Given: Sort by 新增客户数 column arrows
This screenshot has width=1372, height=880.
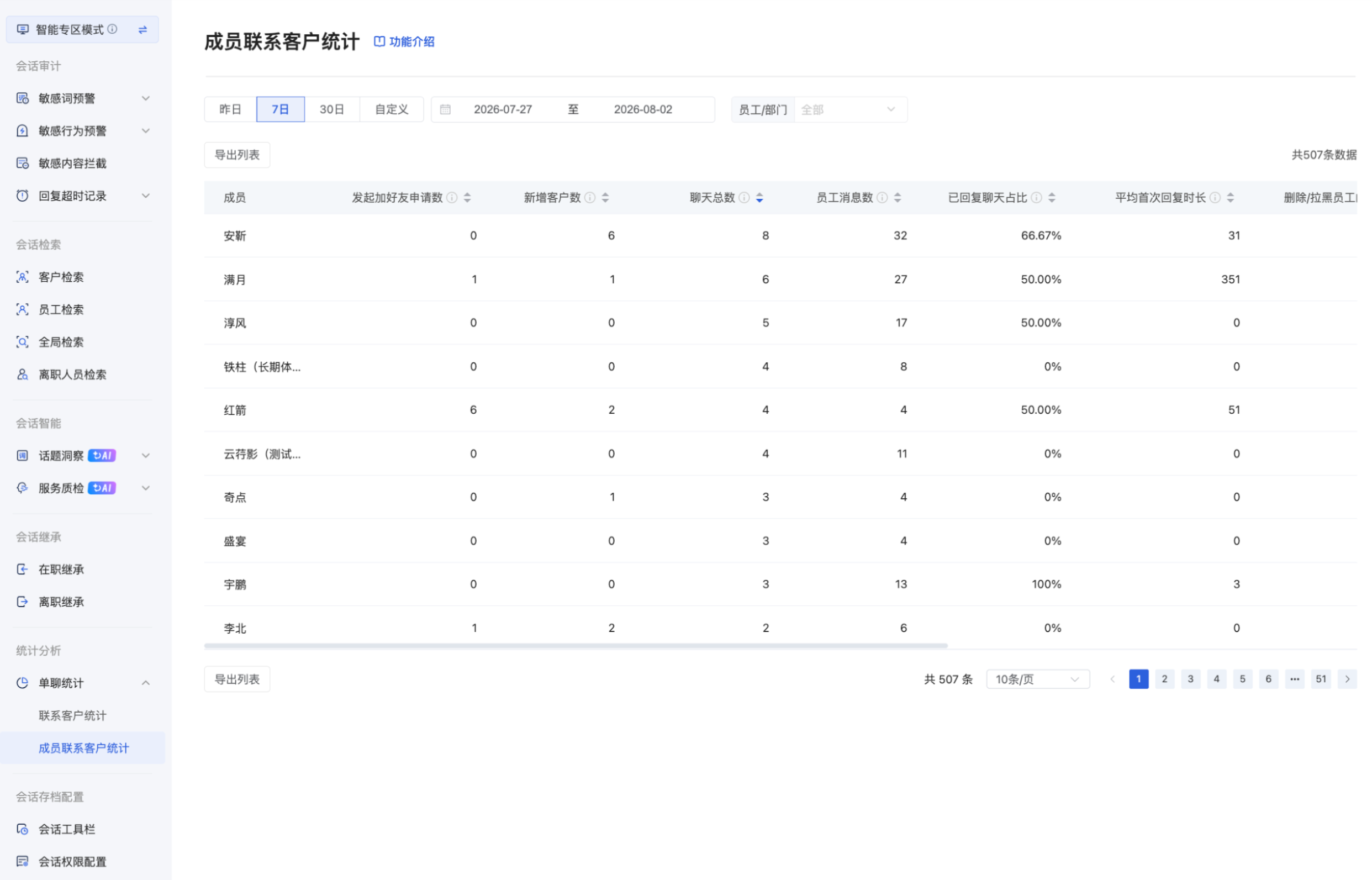Looking at the screenshot, I should coord(605,198).
